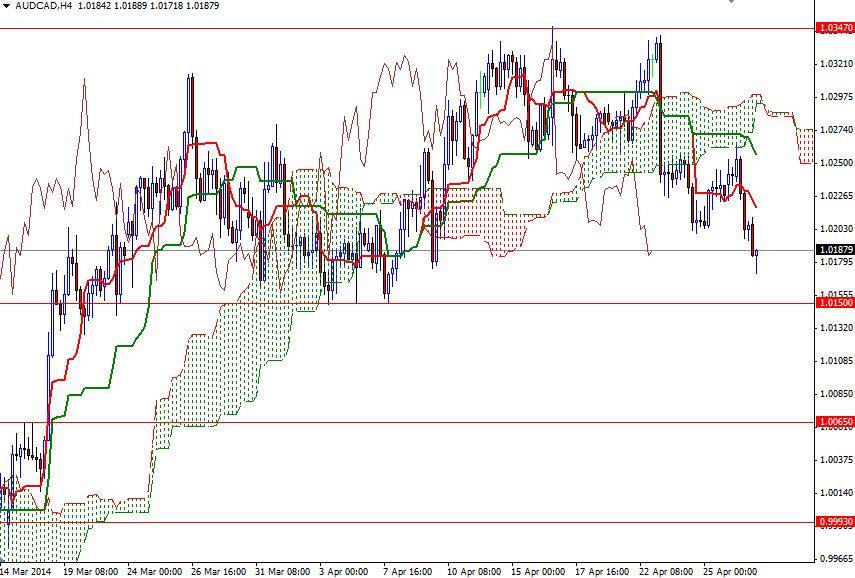
Task: Click the 1.00650 horizontal level marker
Action: (x=833, y=423)
